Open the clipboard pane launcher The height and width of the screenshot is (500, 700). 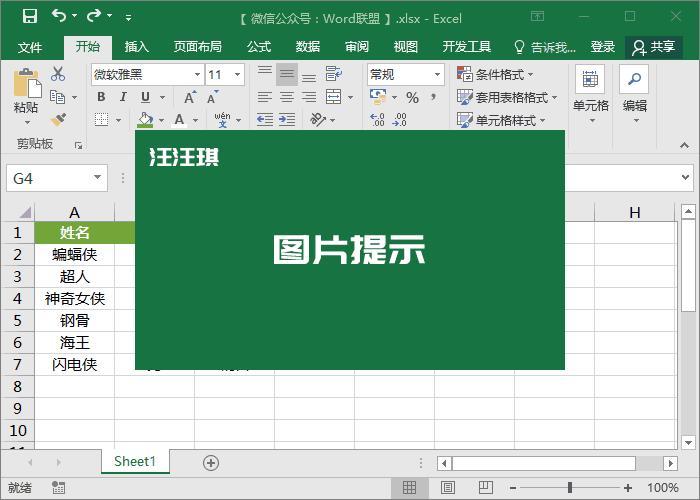click(79, 146)
